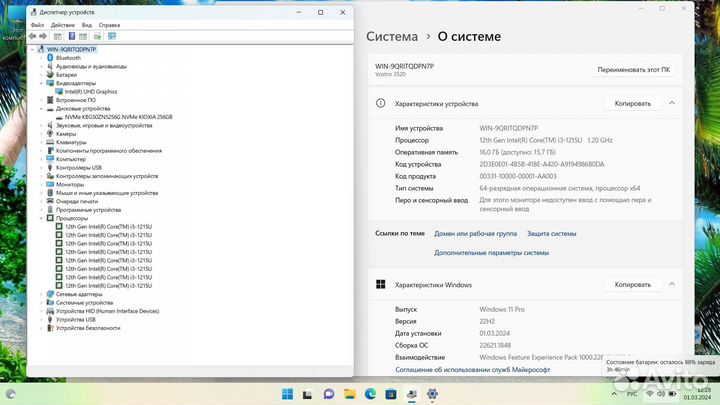Open the Windows Start button on taskbar

[287, 394]
